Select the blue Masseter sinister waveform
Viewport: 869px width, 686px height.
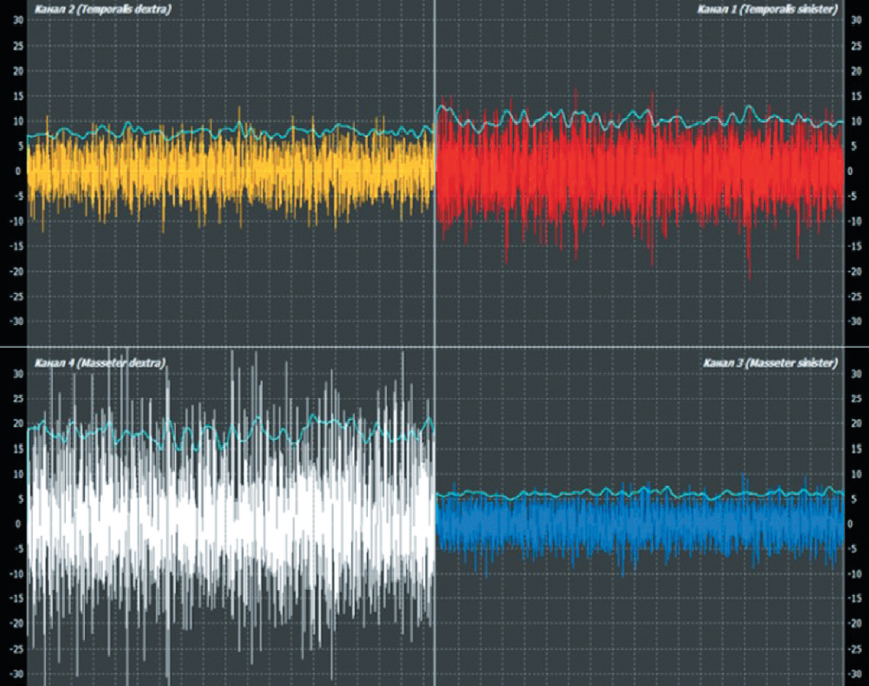(640, 525)
